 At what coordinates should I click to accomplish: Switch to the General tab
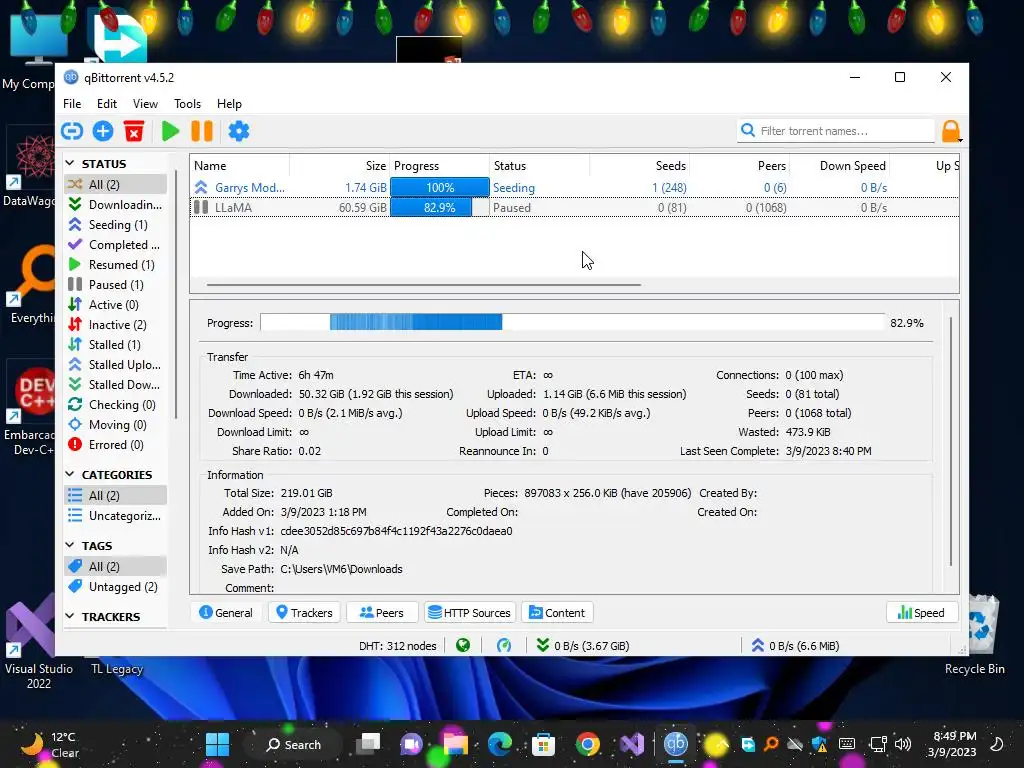pos(226,613)
